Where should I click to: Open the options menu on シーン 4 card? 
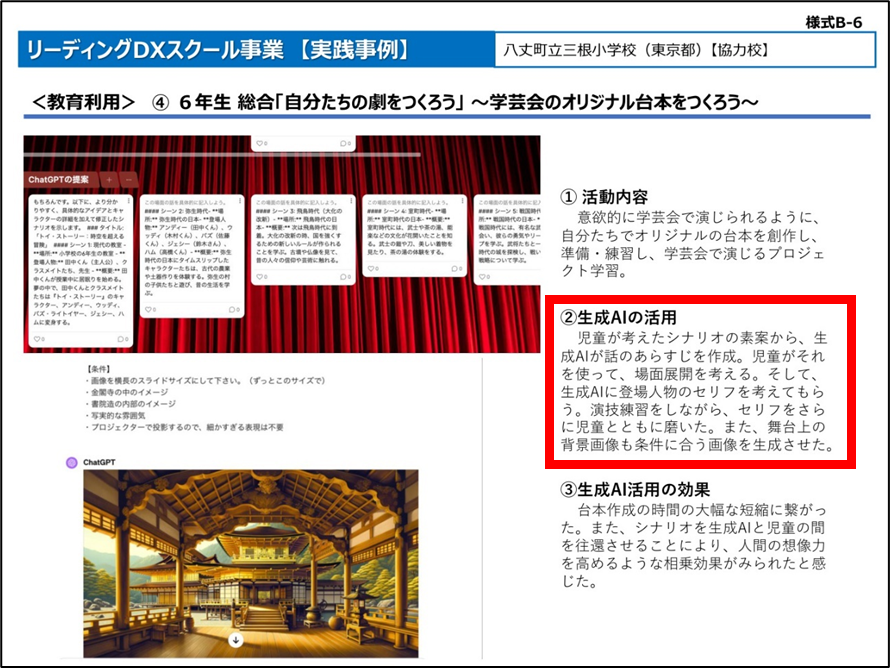pyautogui.click(x=463, y=201)
